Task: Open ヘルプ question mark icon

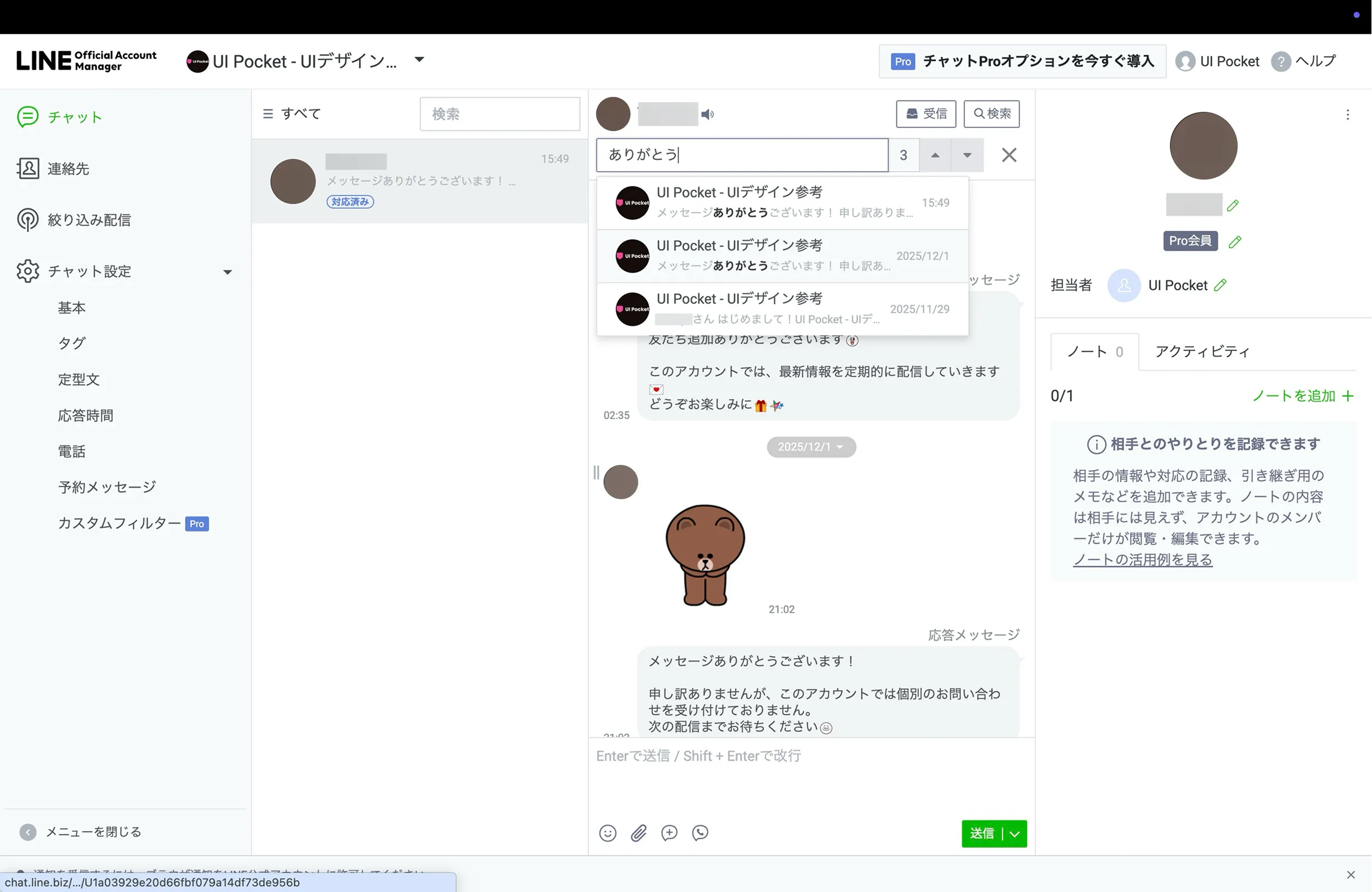Action: [x=1281, y=61]
